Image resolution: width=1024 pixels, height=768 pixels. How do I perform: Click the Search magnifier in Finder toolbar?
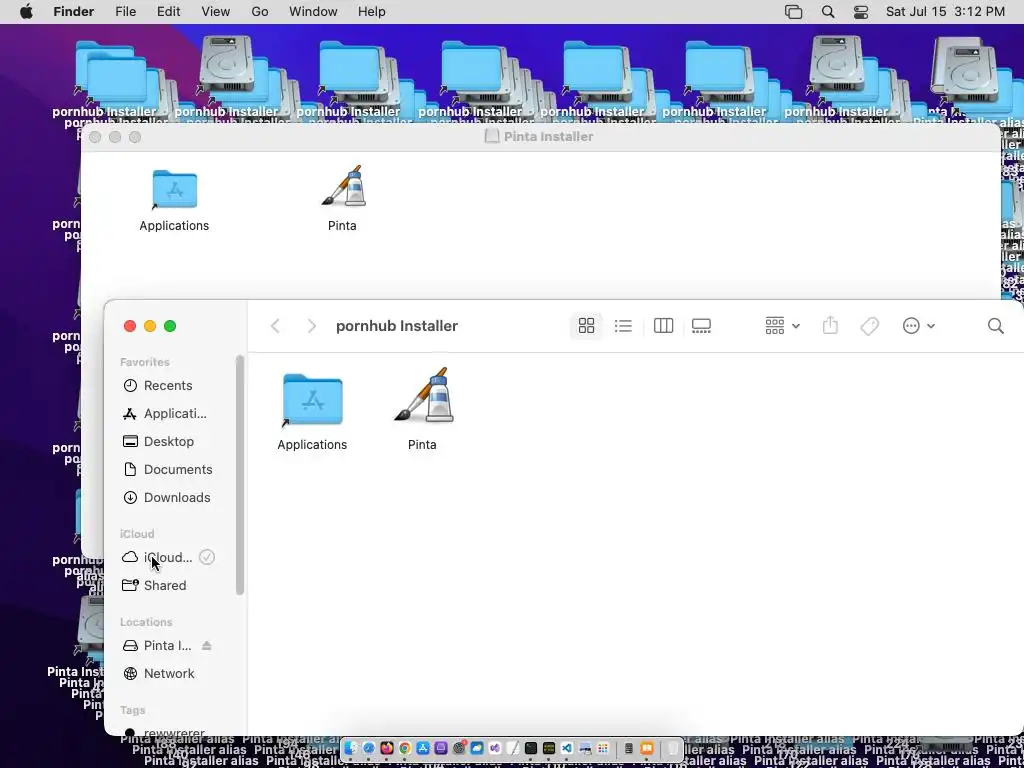coord(995,326)
